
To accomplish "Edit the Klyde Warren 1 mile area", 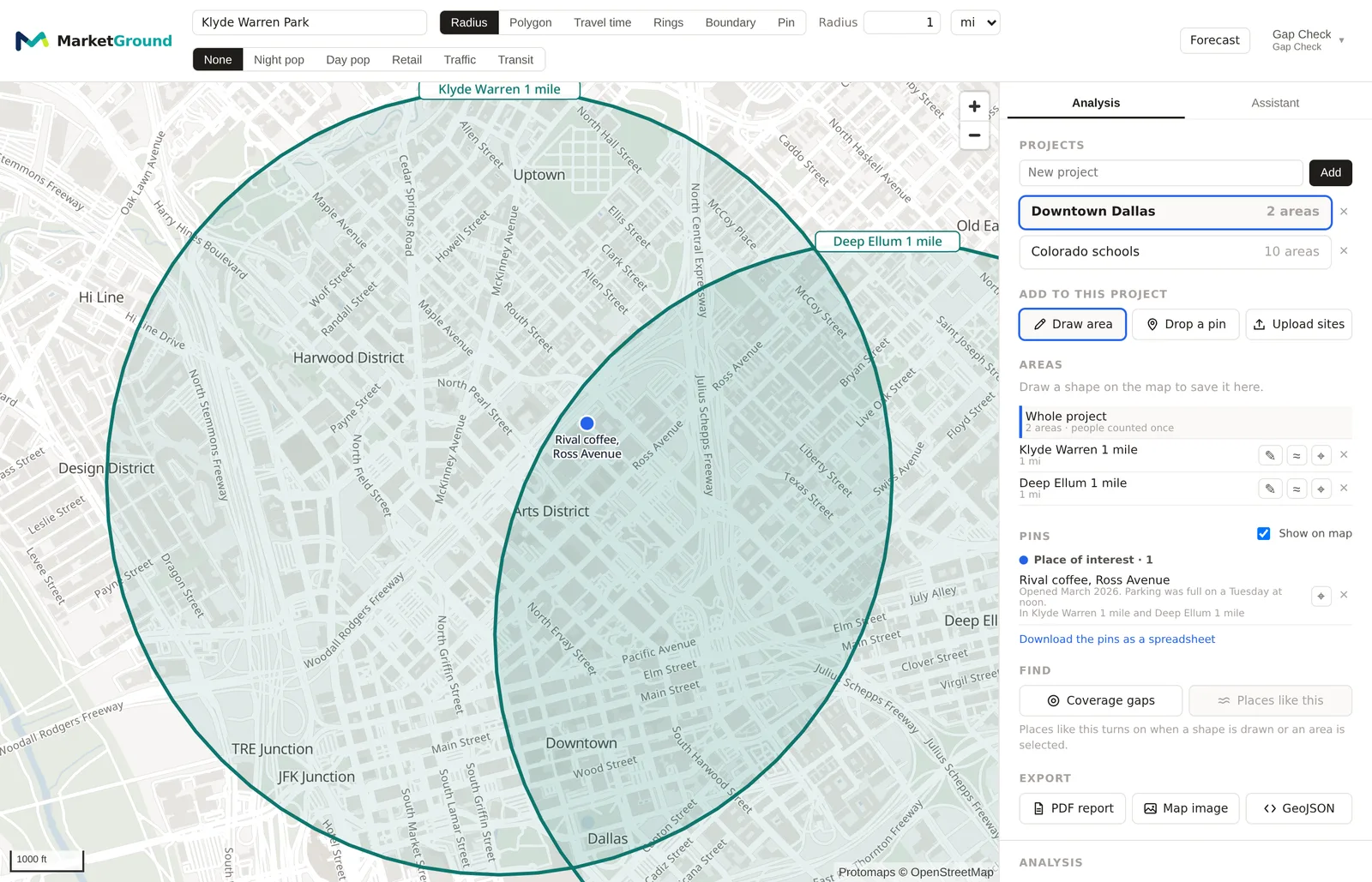I will 1270,456.
